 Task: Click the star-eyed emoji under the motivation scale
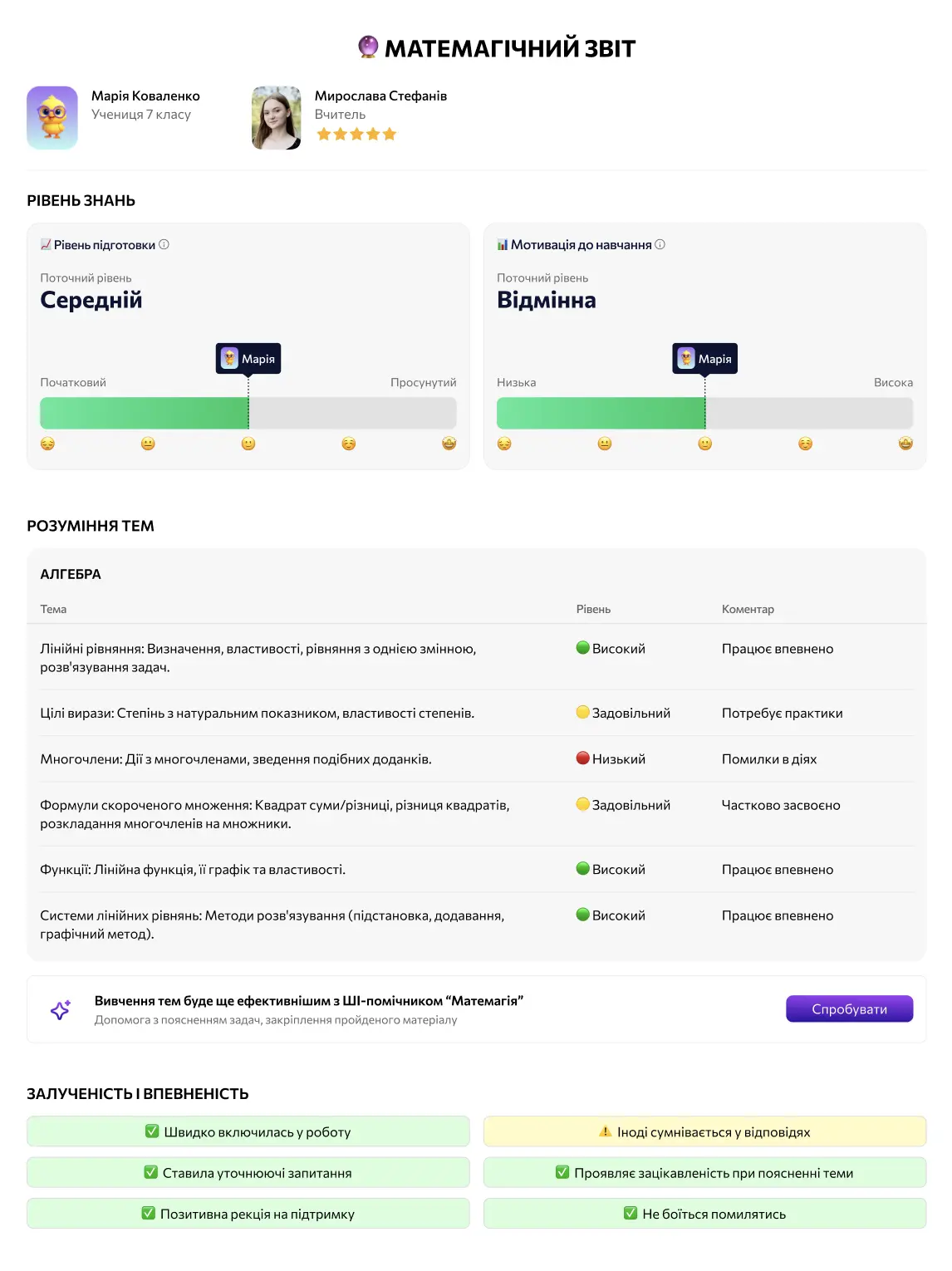[905, 444]
